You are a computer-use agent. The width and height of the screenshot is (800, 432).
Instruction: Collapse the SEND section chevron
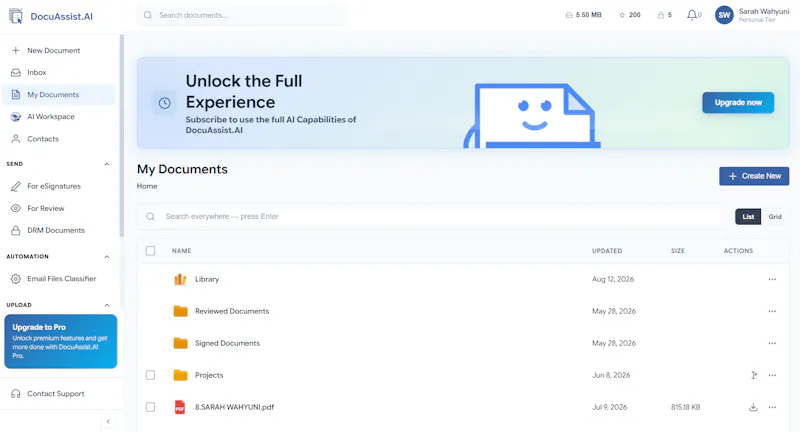pyautogui.click(x=107, y=164)
